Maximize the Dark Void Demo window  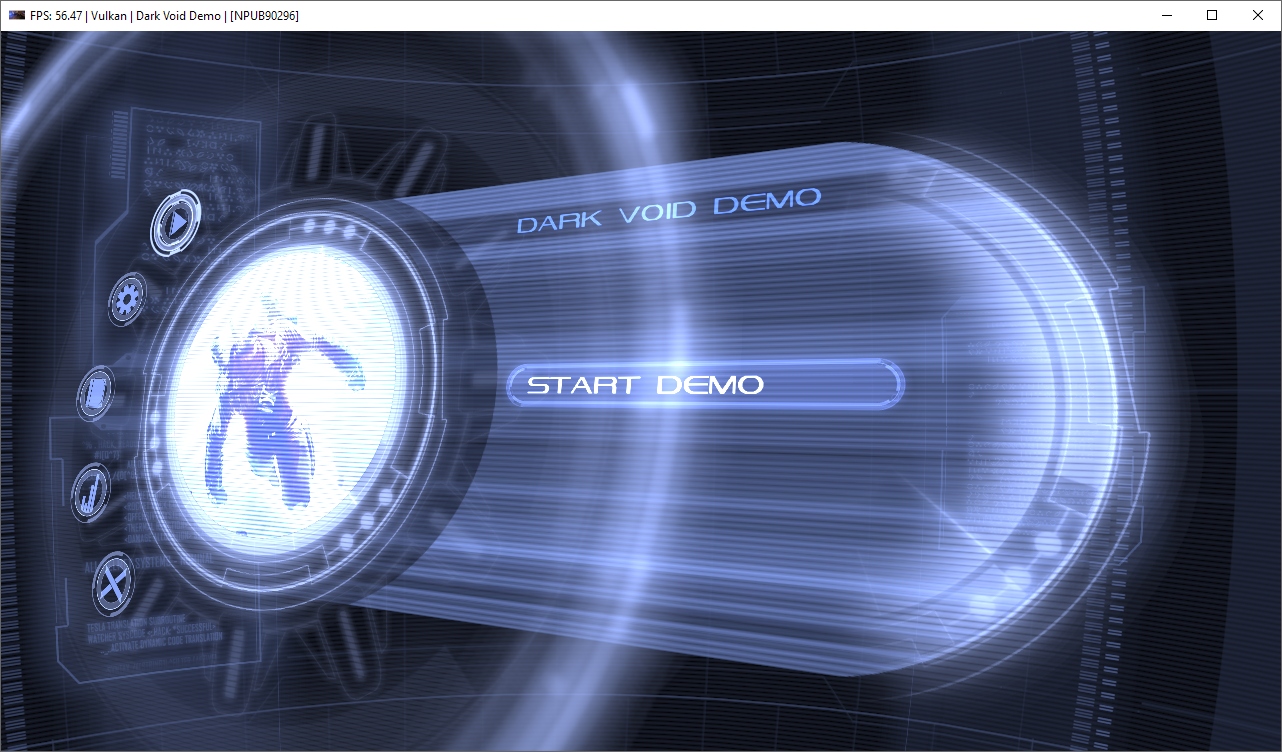1212,15
